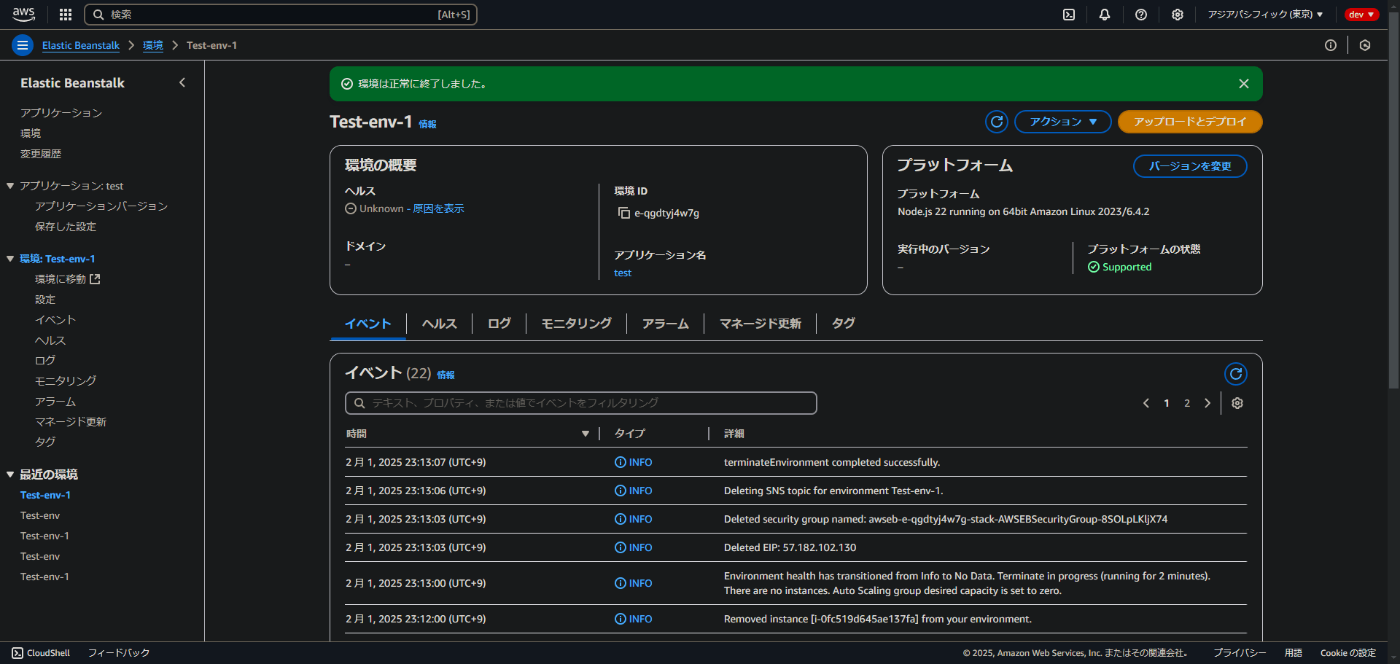Open マネージド更新 in sidebar
1400x664 pixels.
pos(70,422)
